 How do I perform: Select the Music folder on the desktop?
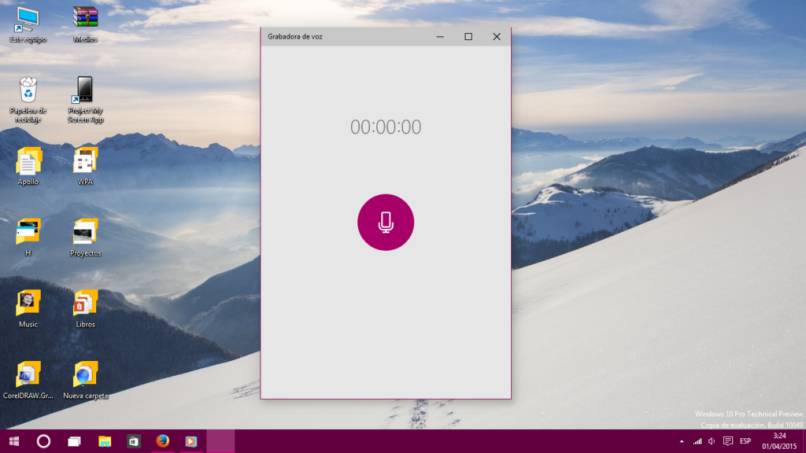pyautogui.click(x=28, y=303)
